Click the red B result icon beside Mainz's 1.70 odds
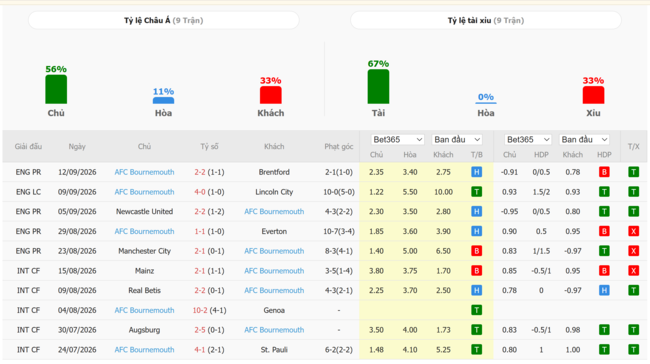 click(x=477, y=271)
